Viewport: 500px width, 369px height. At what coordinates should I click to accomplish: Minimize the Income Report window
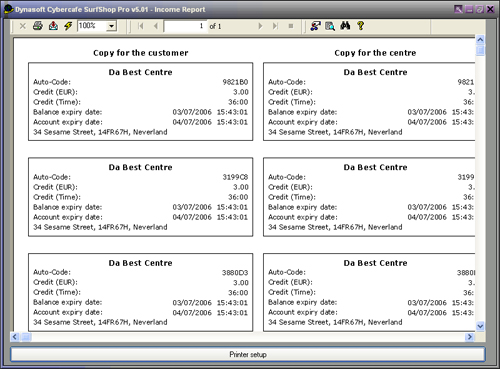coord(469,9)
